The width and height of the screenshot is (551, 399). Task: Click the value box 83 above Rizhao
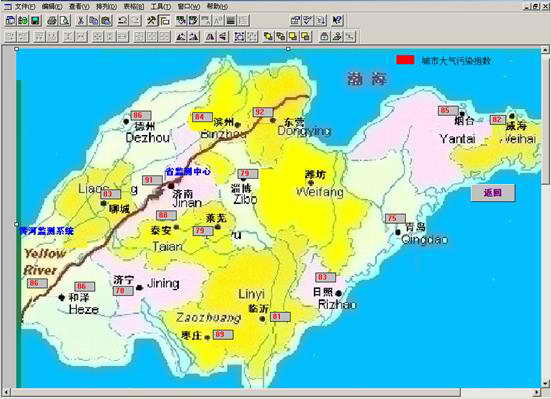pos(325,277)
